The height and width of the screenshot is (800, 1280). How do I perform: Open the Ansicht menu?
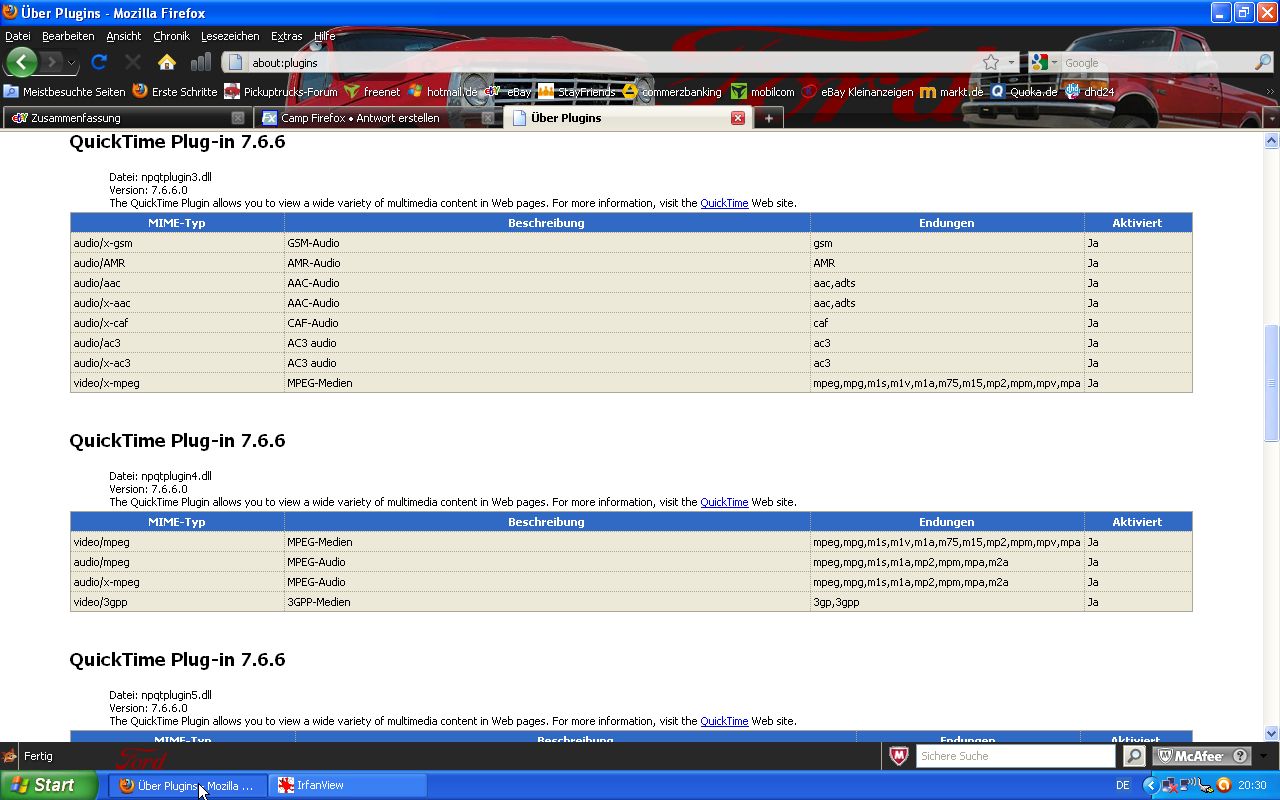coord(124,36)
